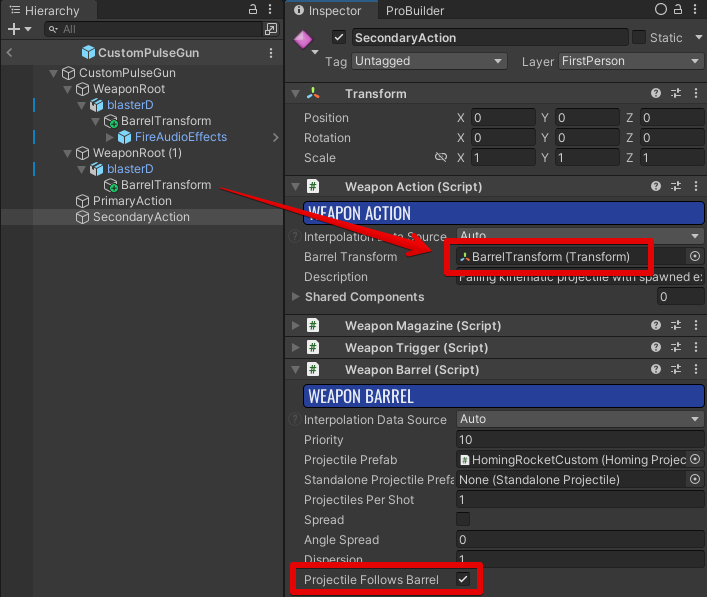Open Weapon Barrel context menu

click(696, 369)
